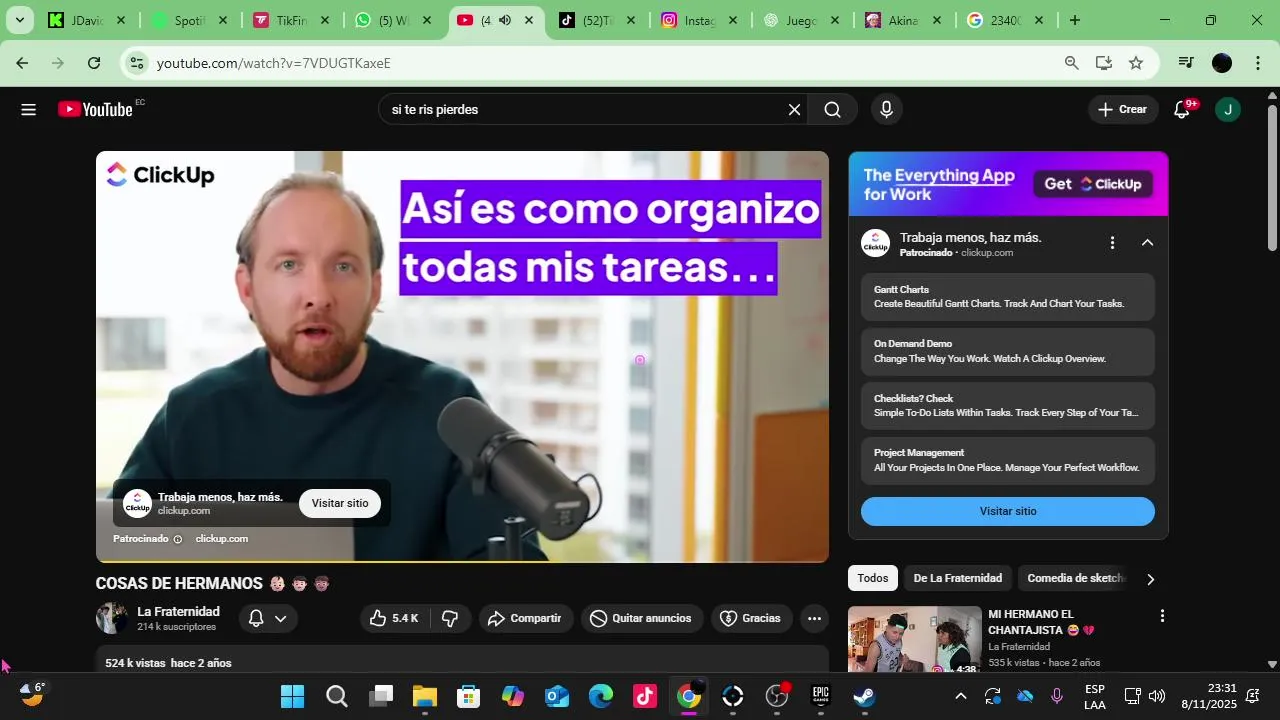Click the sponsored ad info icon

(178, 539)
